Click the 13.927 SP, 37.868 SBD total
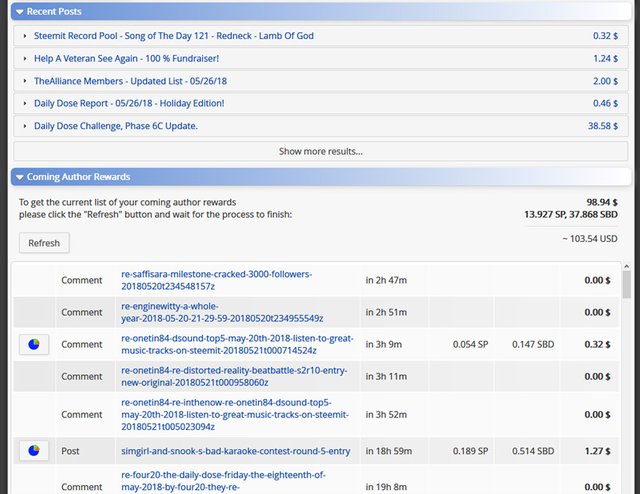The height and width of the screenshot is (494, 640). click(571, 214)
